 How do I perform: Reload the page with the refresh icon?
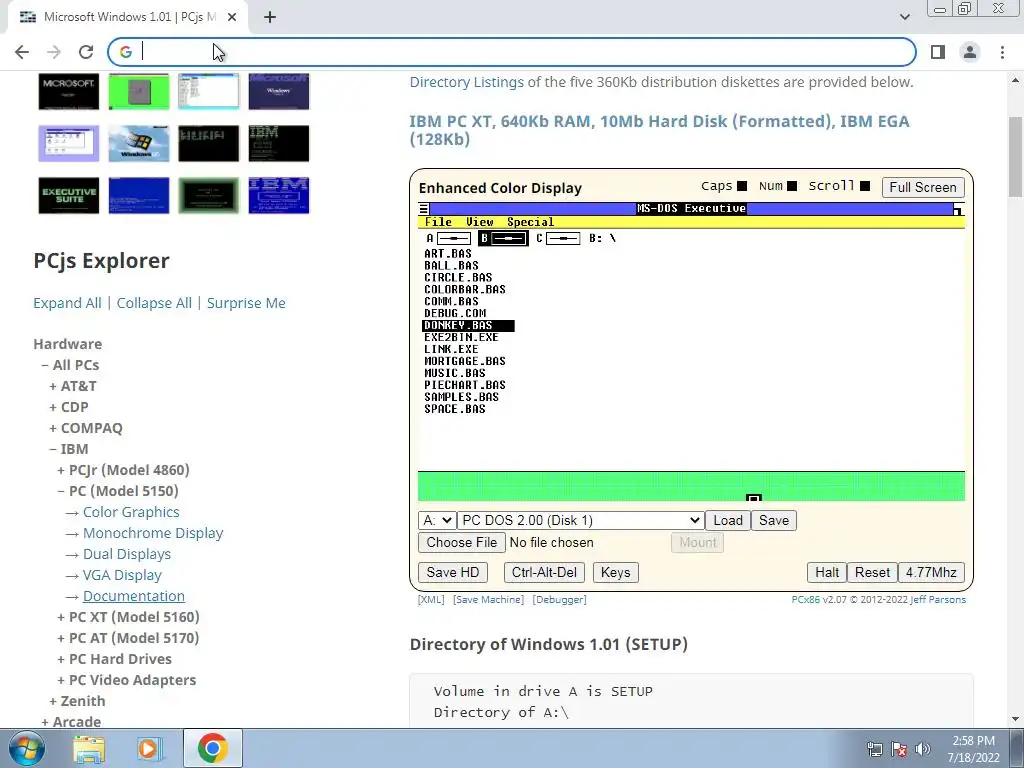86,52
